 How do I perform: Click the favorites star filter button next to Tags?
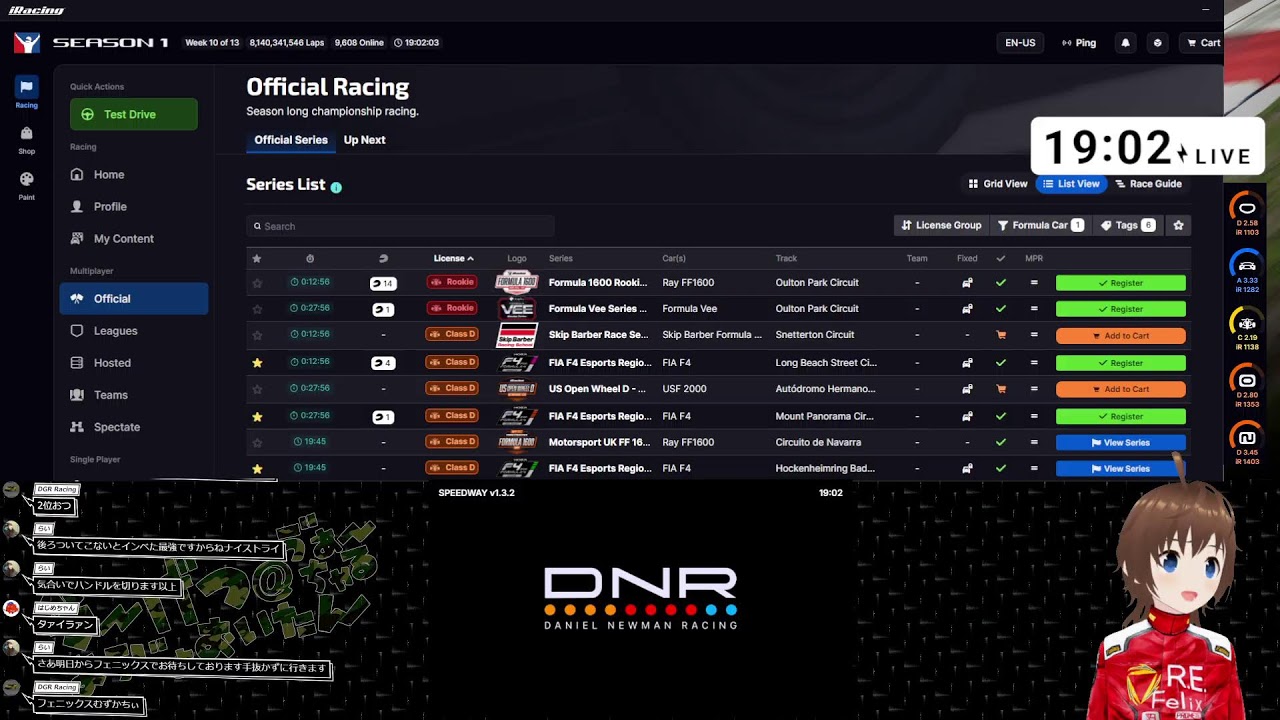coord(1178,226)
